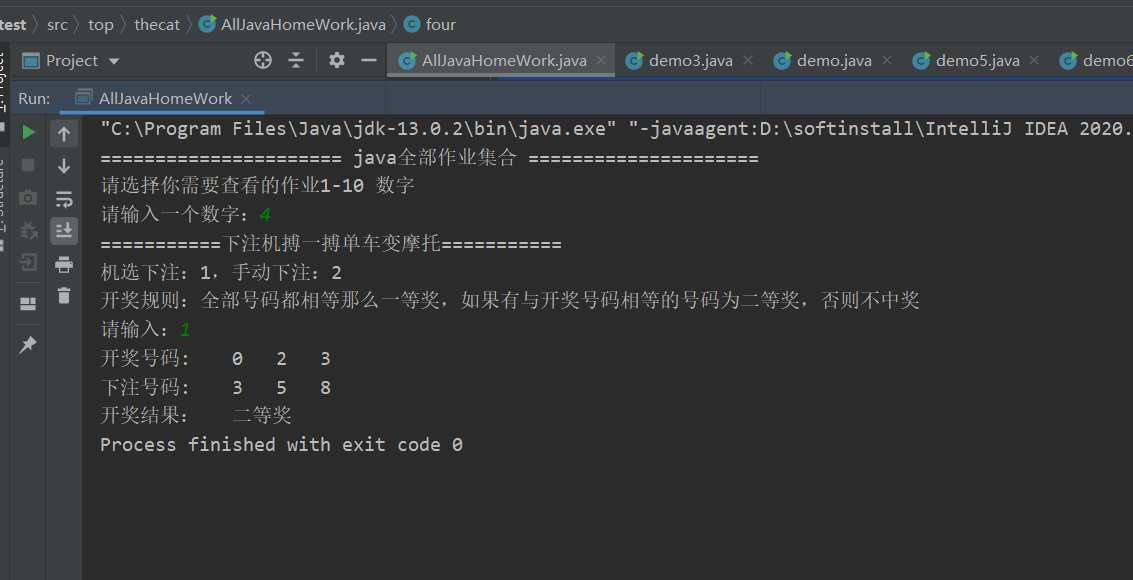1133x580 pixels.
Task: Click the bug attach debugger icon
Action: point(28,230)
